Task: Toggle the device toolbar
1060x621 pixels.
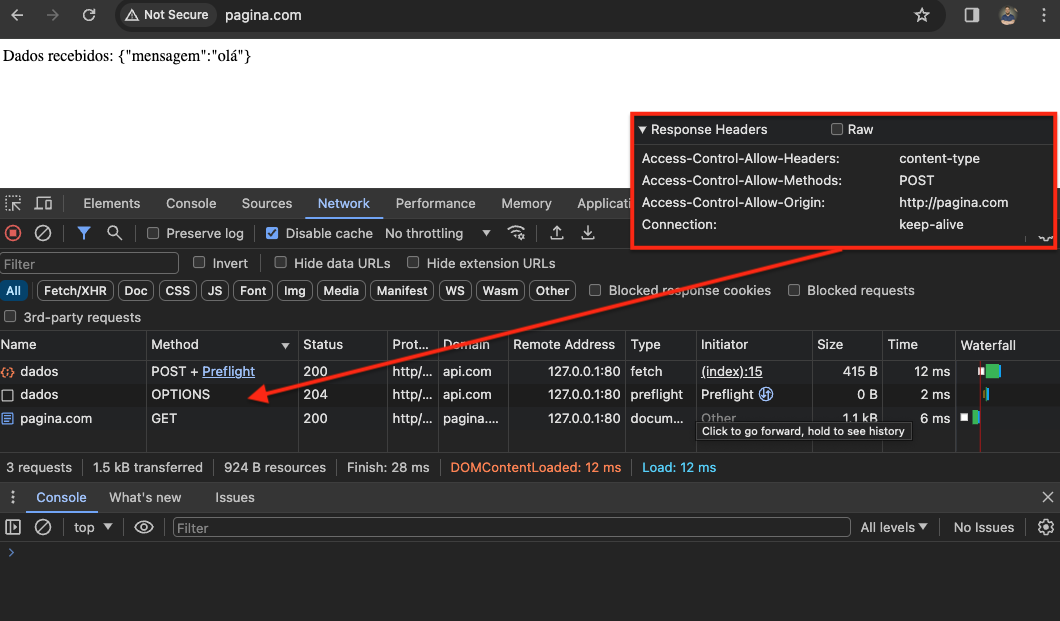Action: [43, 203]
